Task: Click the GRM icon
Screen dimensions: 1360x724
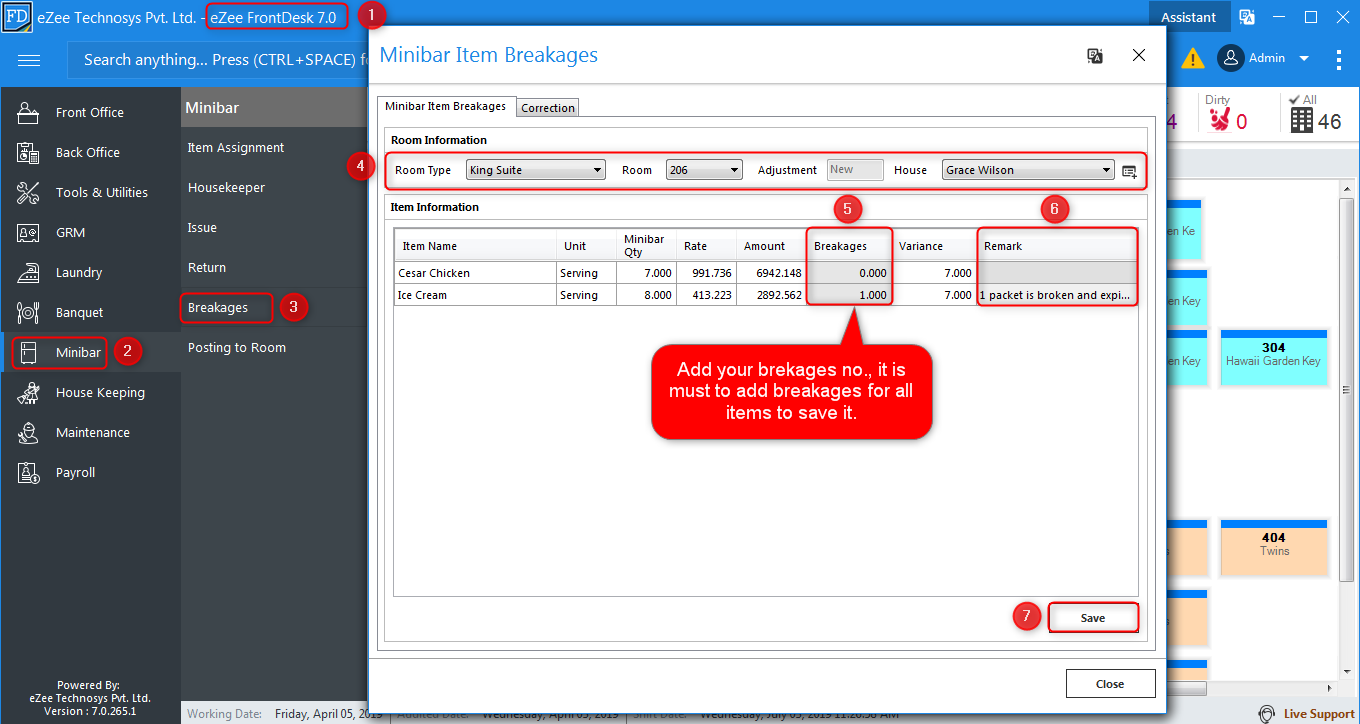Action: pyautogui.click(x=28, y=233)
